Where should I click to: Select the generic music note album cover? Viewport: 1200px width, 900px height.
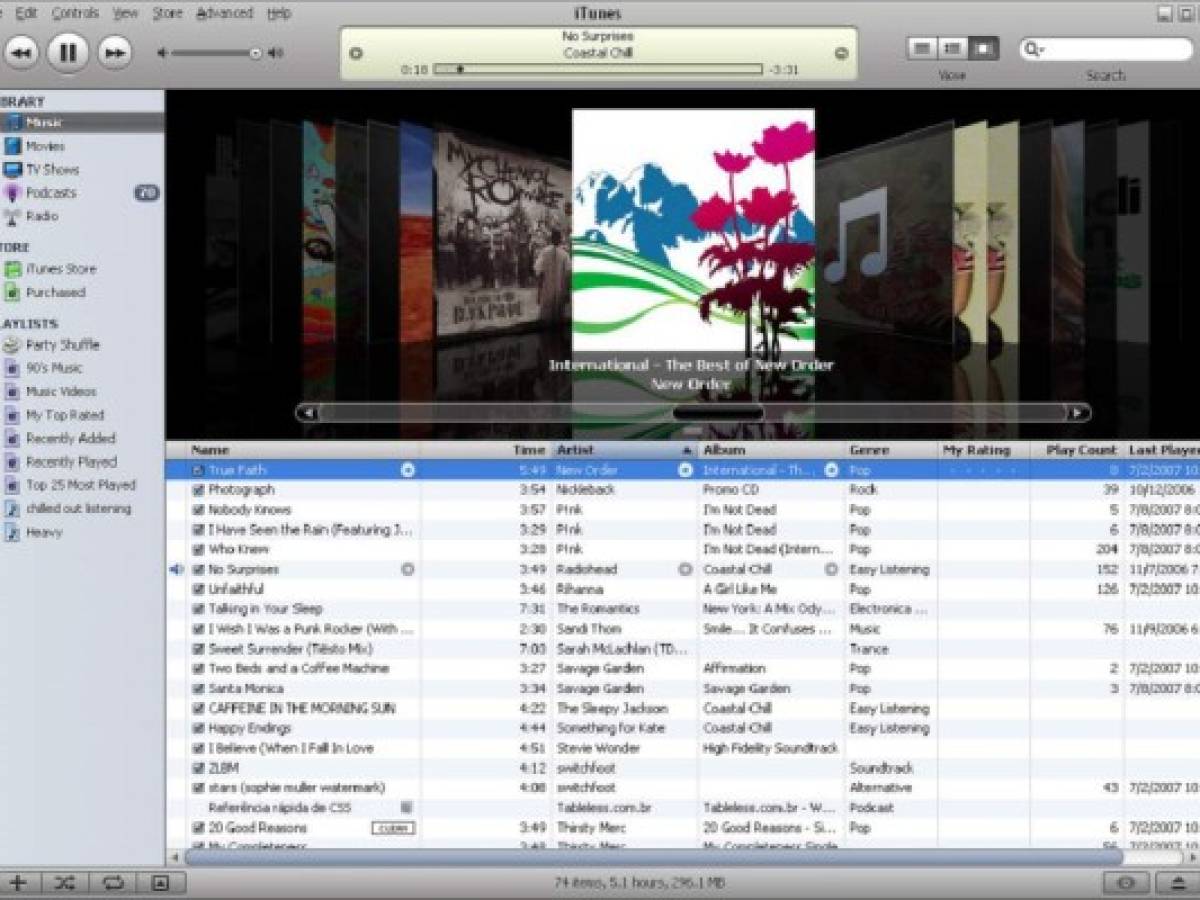point(884,238)
